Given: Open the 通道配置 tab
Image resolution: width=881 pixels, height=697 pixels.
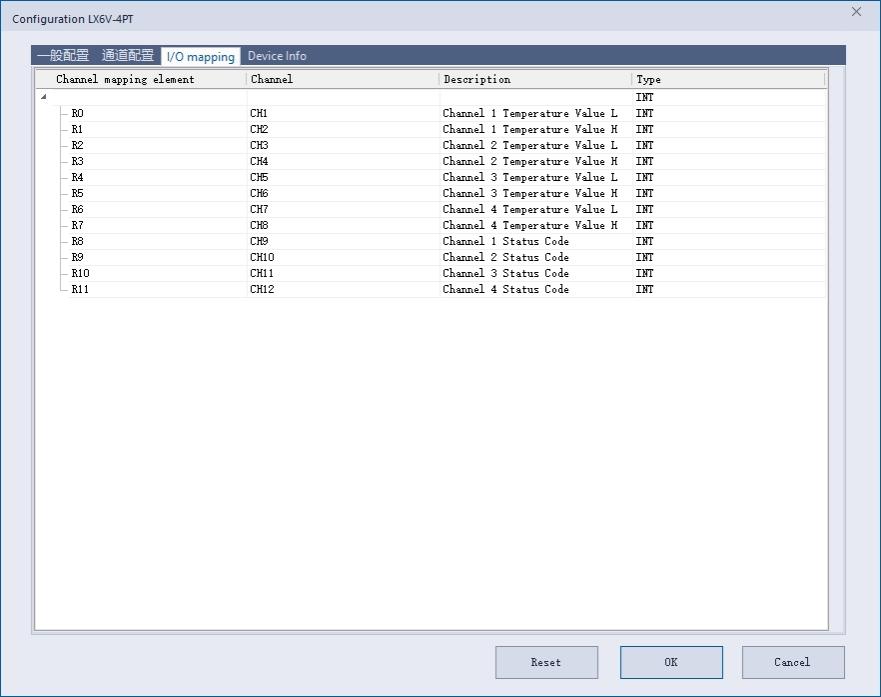Looking at the screenshot, I should pos(128,56).
